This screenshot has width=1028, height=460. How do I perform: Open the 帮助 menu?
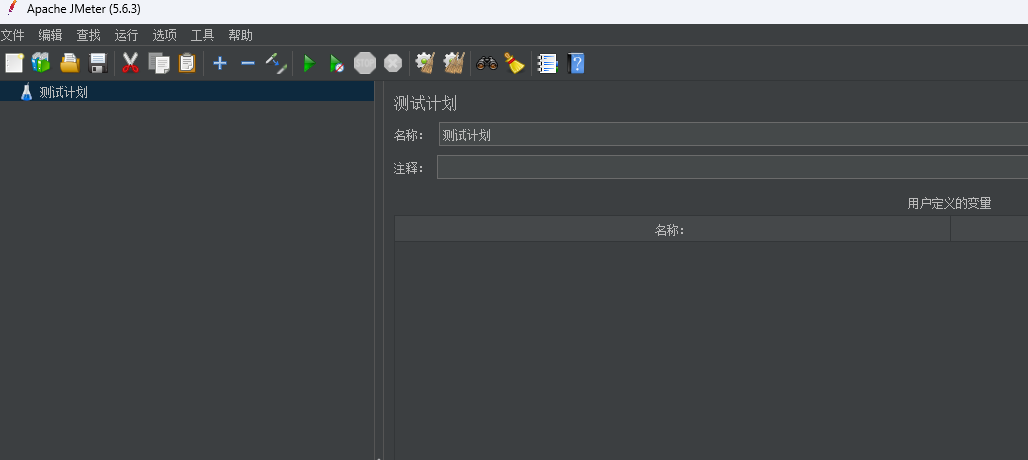coord(241,35)
